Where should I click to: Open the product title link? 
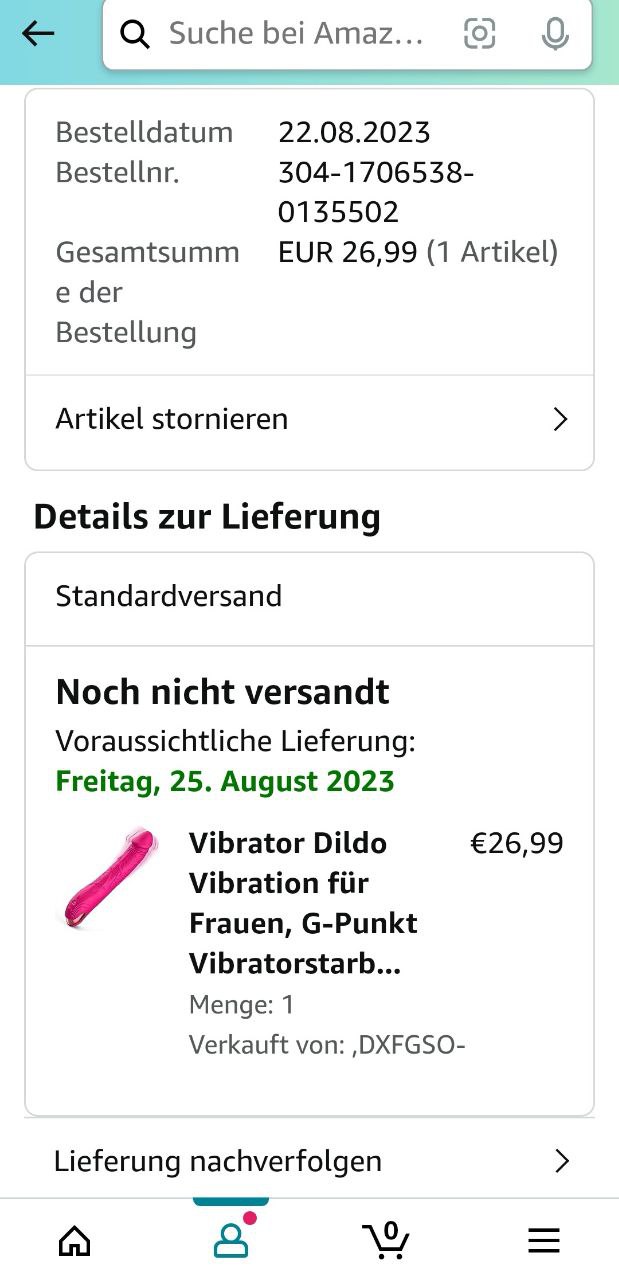(302, 904)
